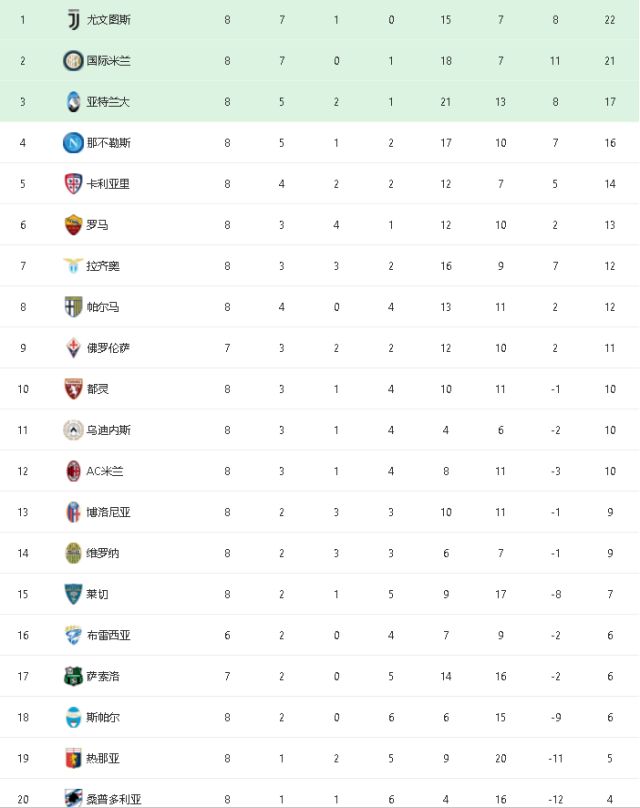This screenshot has height=808, width=640.
Task: Click the AC Milan crest icon
Action: (73, 471)
